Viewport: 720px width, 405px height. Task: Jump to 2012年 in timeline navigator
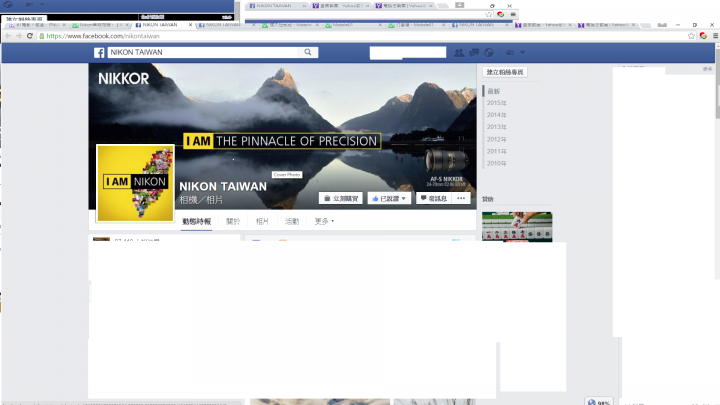(497, 139)
